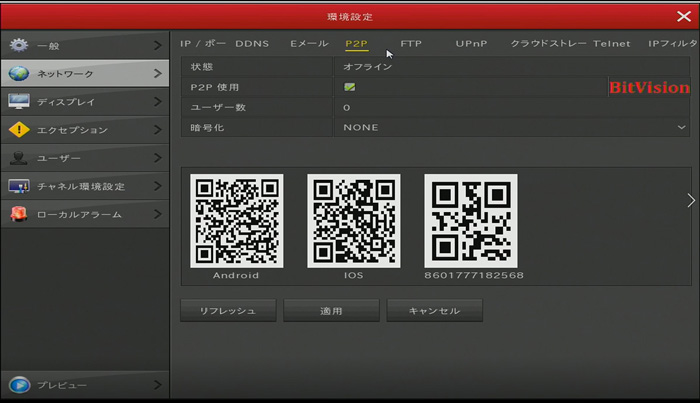This screenshot has height=403, width=700.
Task: Toggle the P2P 使用 checkbox
Action: tap(350, 87)
